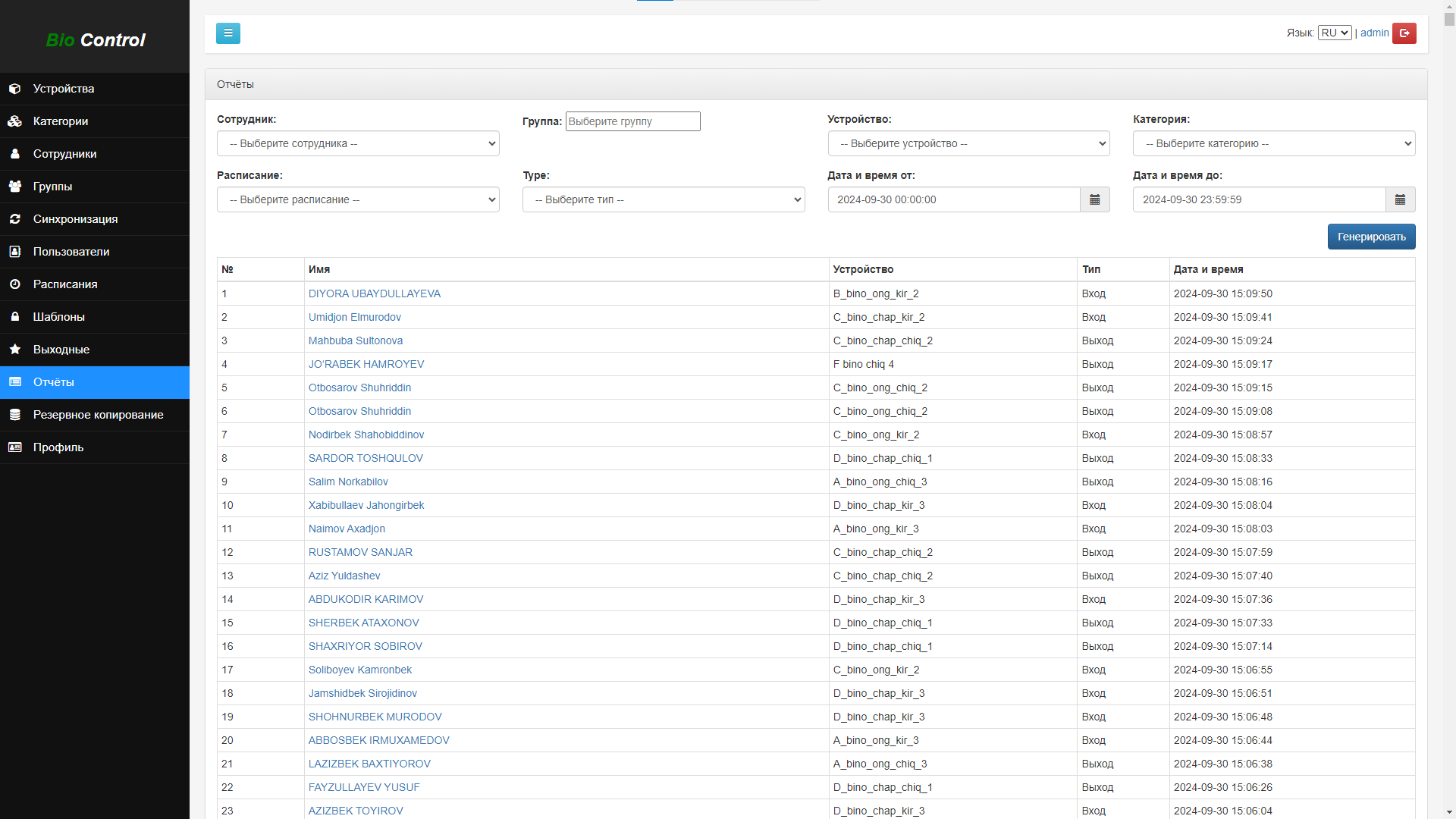The image size is (1456, 819).
Task: Click the Отчёты sidebar icon
Action: coord(14,382)
